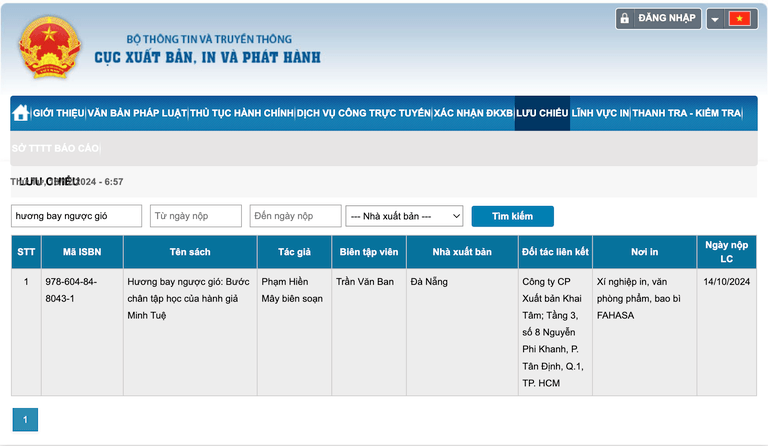Screen dimensions: 768x446
Task: Click pagination page 1 button
Action: tap(25, 419)
